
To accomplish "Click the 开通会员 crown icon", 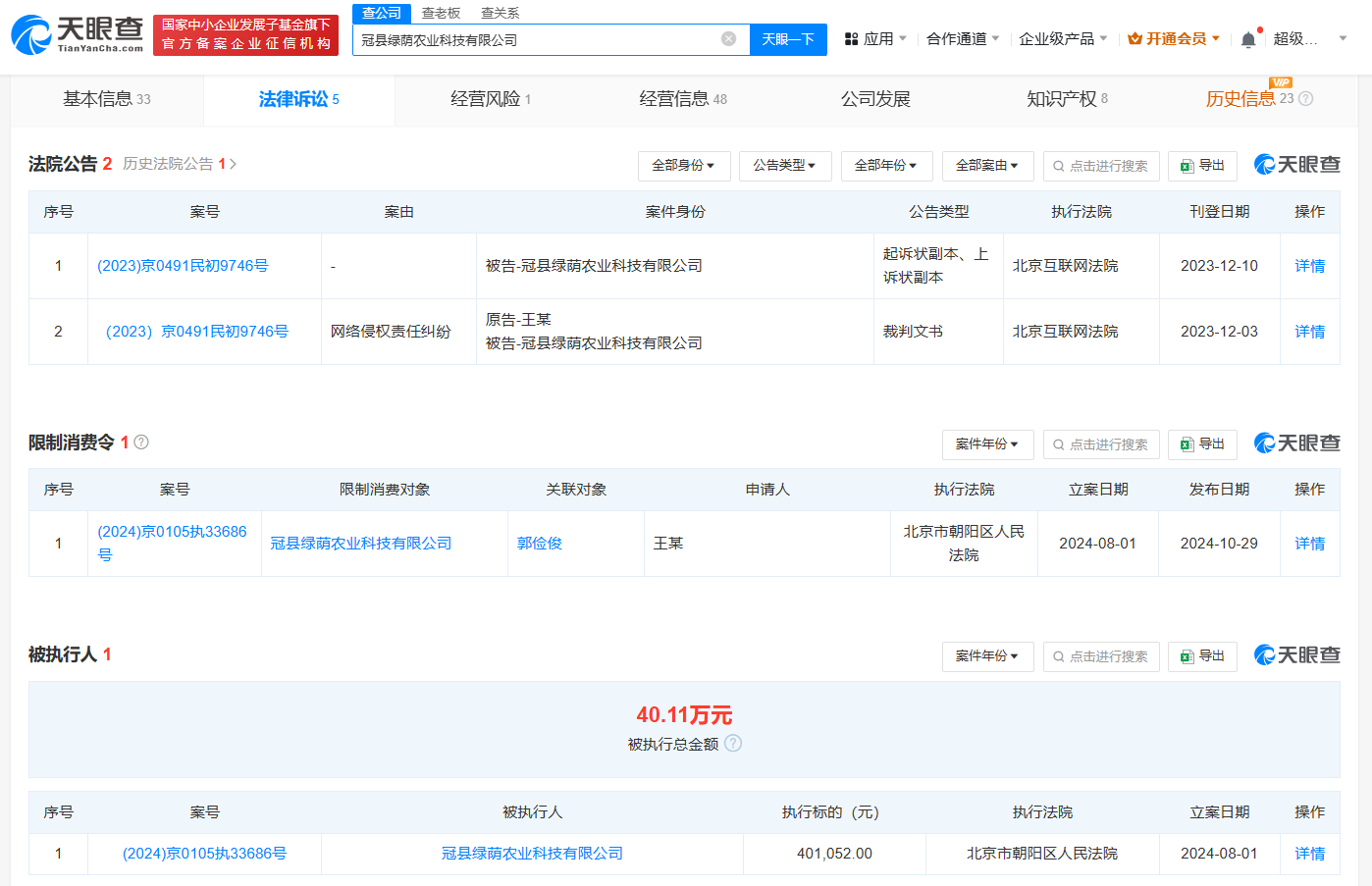I will [x=1135, y=39].
